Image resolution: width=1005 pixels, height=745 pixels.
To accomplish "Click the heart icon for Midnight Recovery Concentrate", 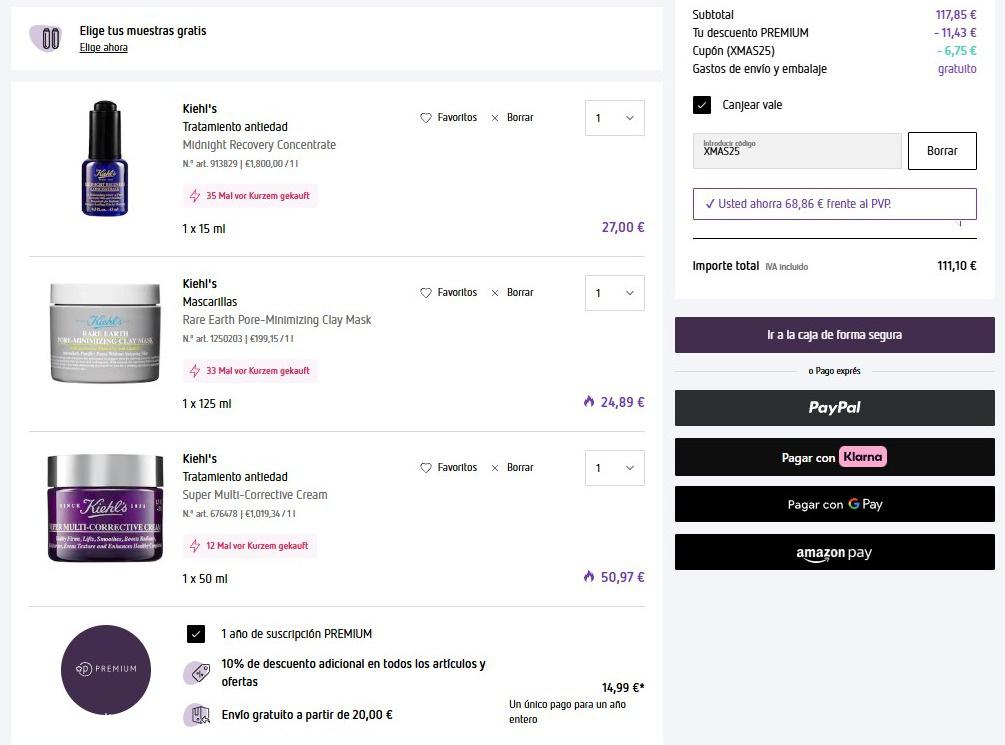I will click(426, 118).
